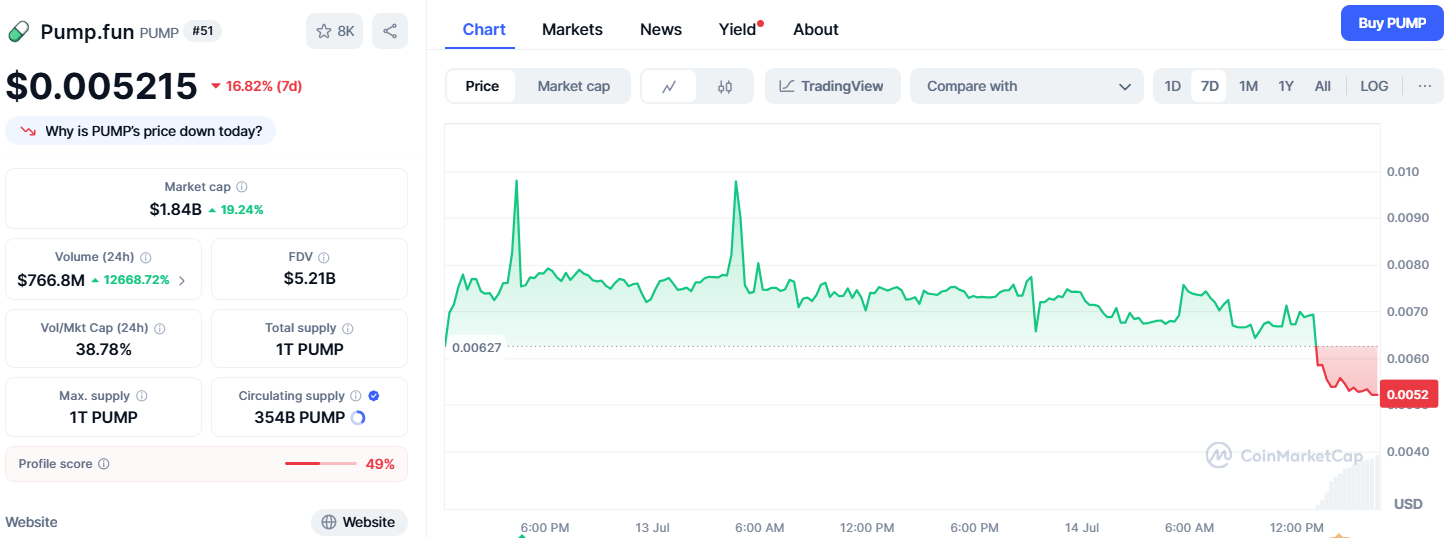Image resolution: width=1446 pixels, height=538 pixels.
Task: Click Max. supply info icon
Action: coord(141,396)
